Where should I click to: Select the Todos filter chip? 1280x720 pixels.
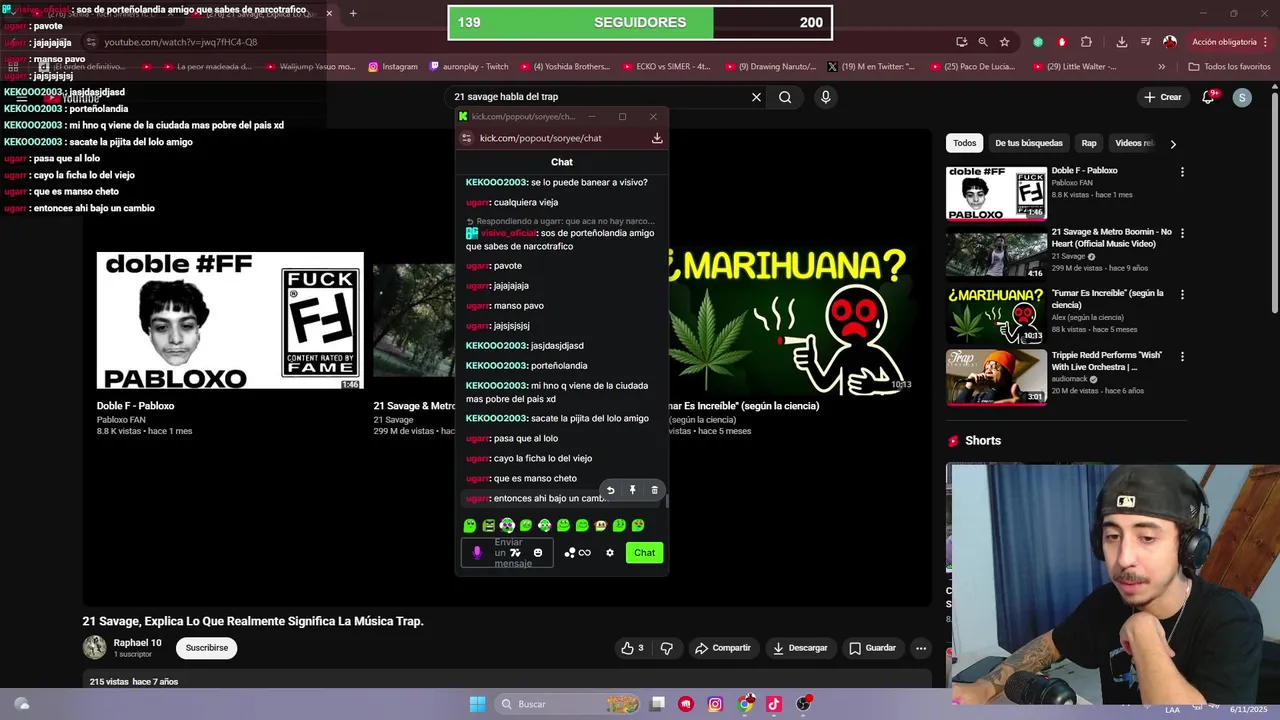[964, 143]
